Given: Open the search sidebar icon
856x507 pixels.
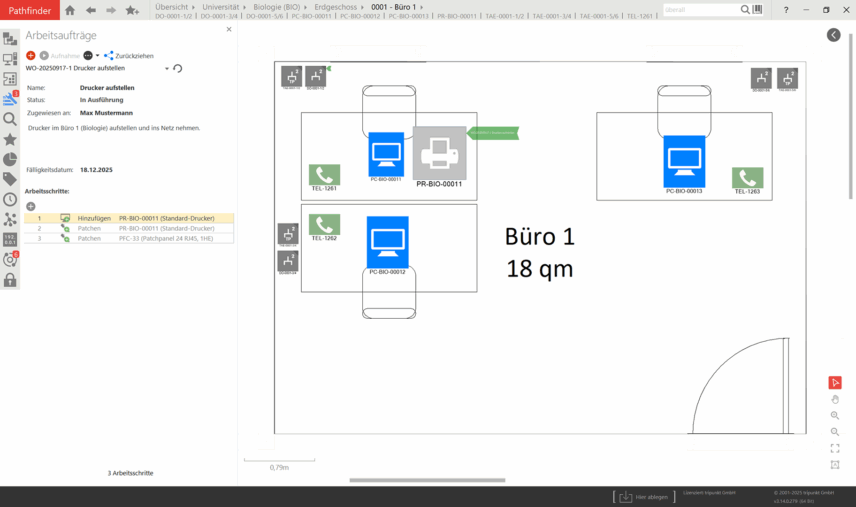Looking at the screenshot, I should coord(10,119).
